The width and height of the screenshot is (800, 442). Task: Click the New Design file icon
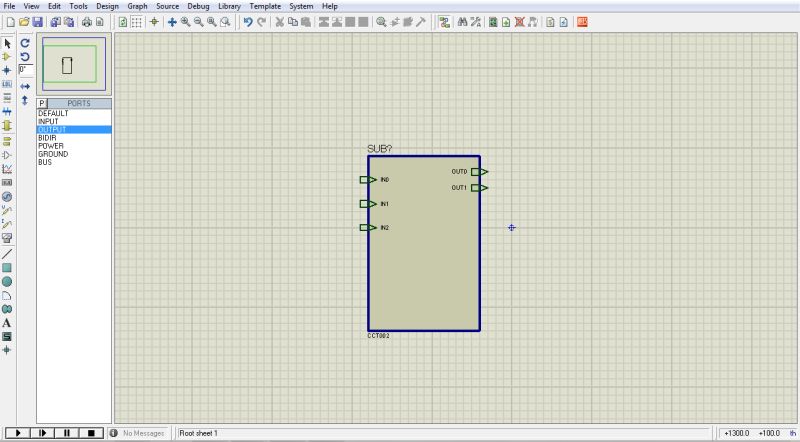(x=11, y=22)
